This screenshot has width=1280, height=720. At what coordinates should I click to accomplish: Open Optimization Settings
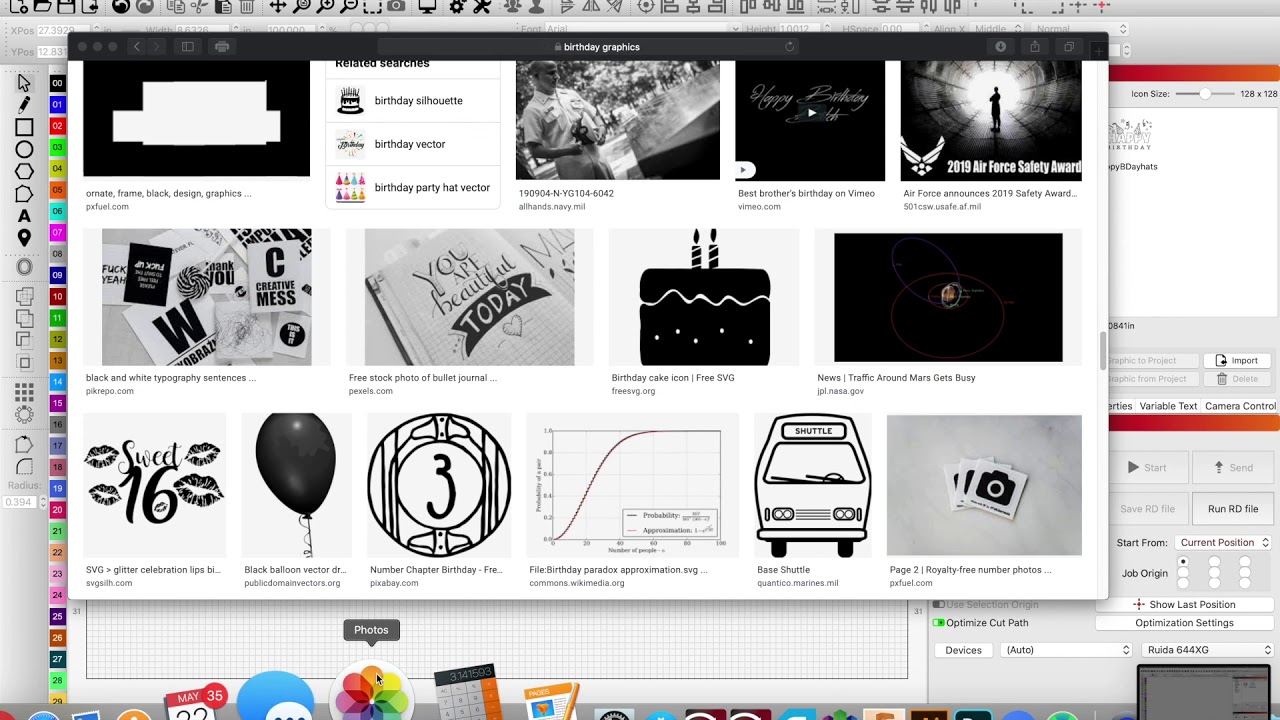point(1184,623)
